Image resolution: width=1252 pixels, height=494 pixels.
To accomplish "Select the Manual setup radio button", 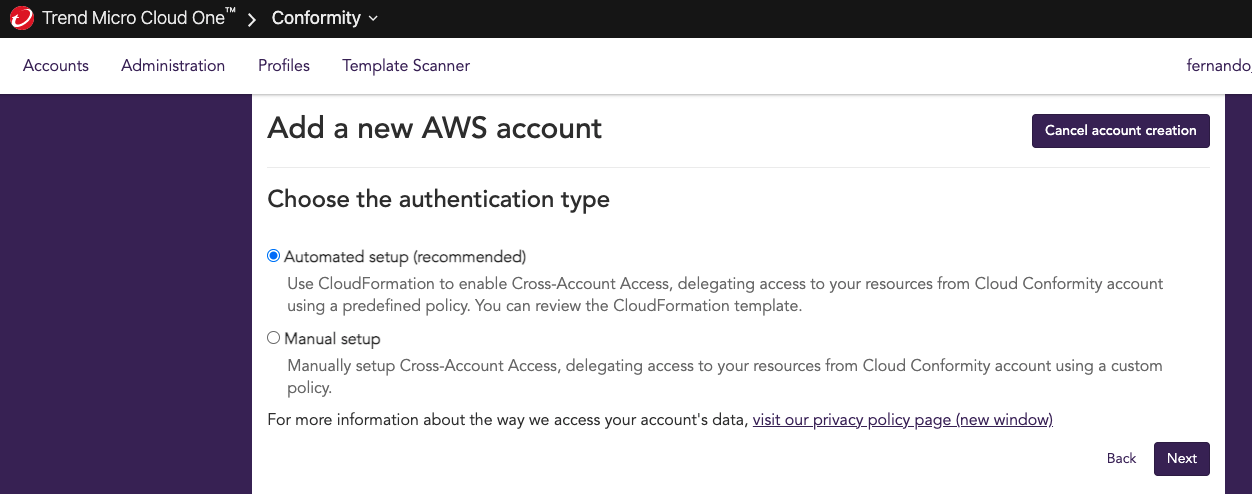I will pyautogui.click(x=274, y=338).
